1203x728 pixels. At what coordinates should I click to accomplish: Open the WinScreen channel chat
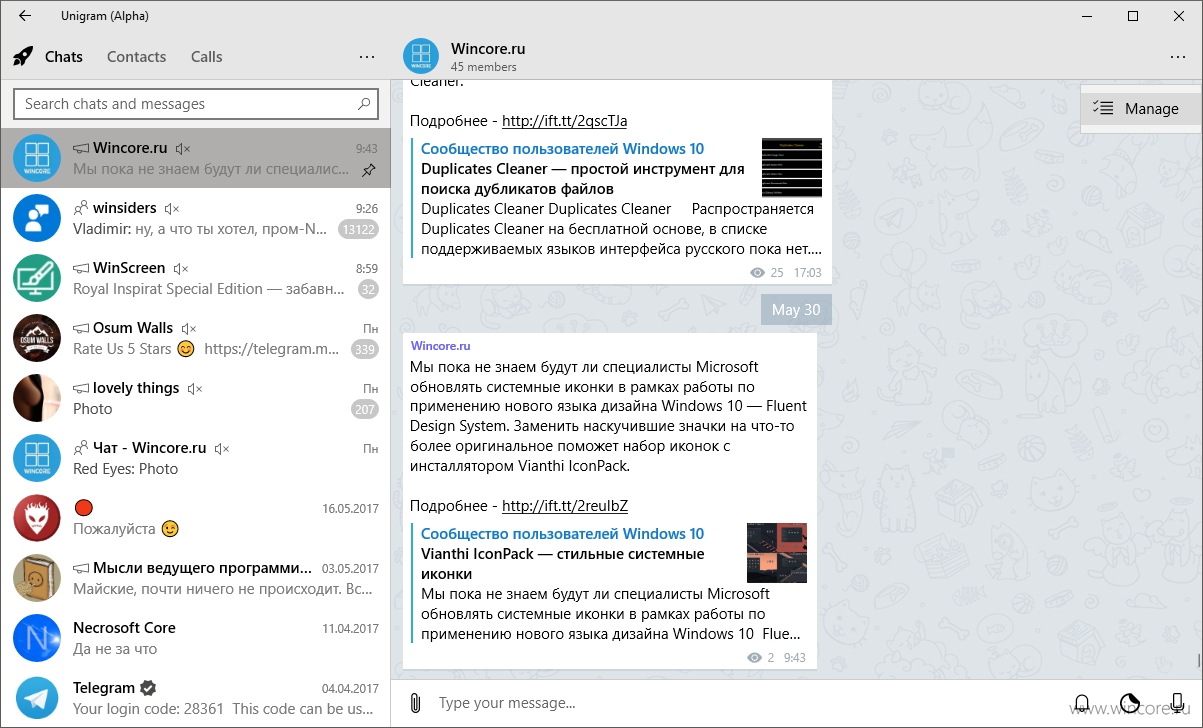tap(196, 278)
